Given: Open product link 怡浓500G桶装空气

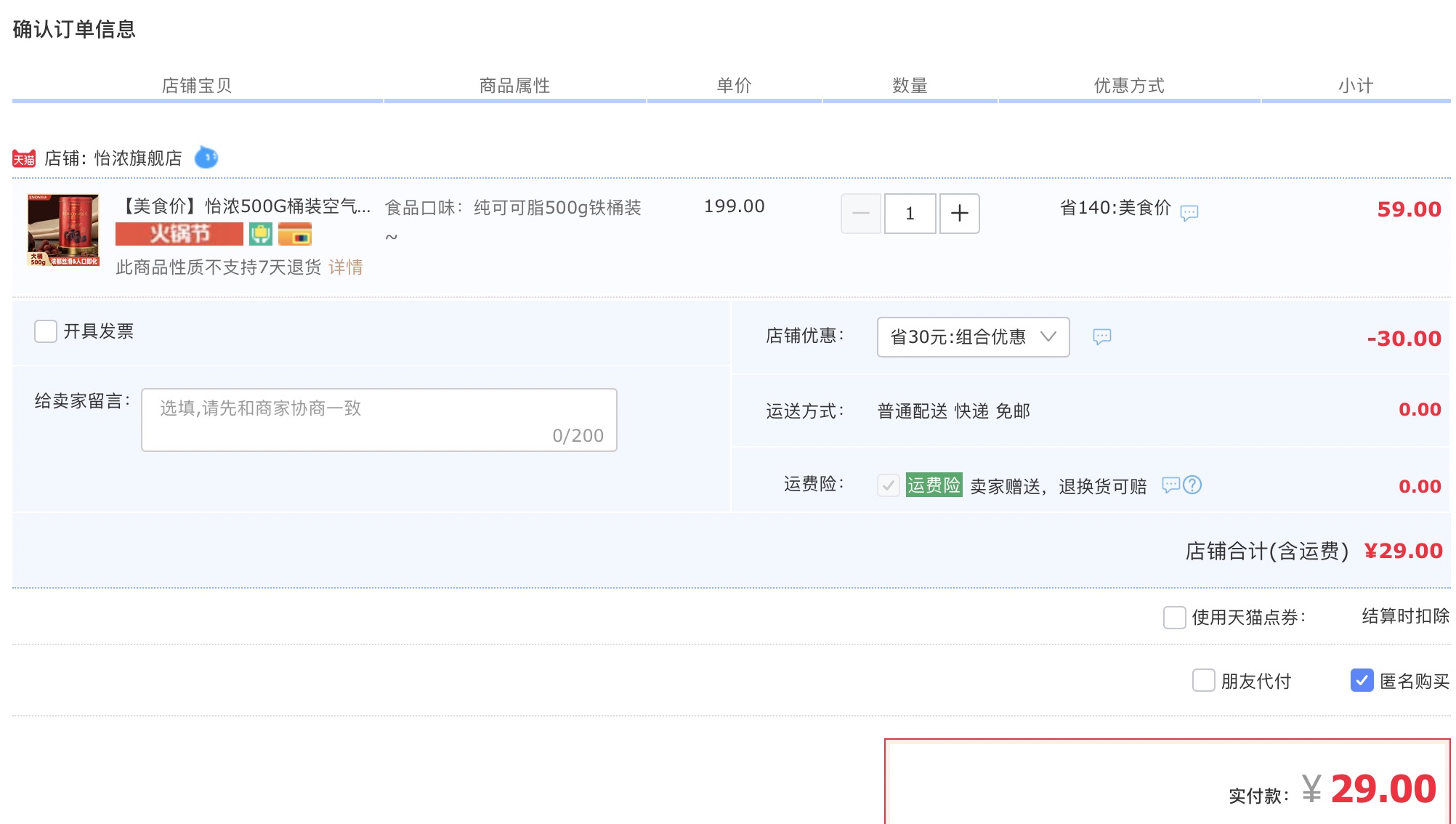Looking at the screenshot, I should coord(244,206).
